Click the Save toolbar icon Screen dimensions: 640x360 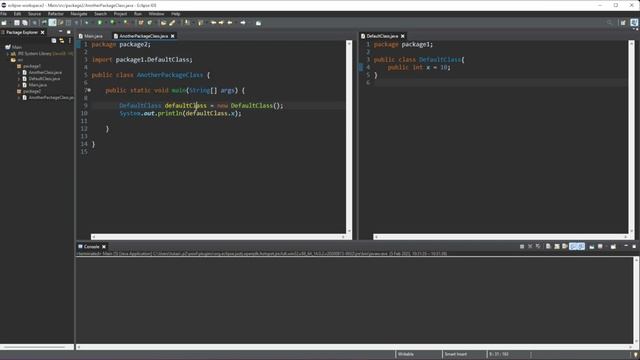(x=17, y=23)
